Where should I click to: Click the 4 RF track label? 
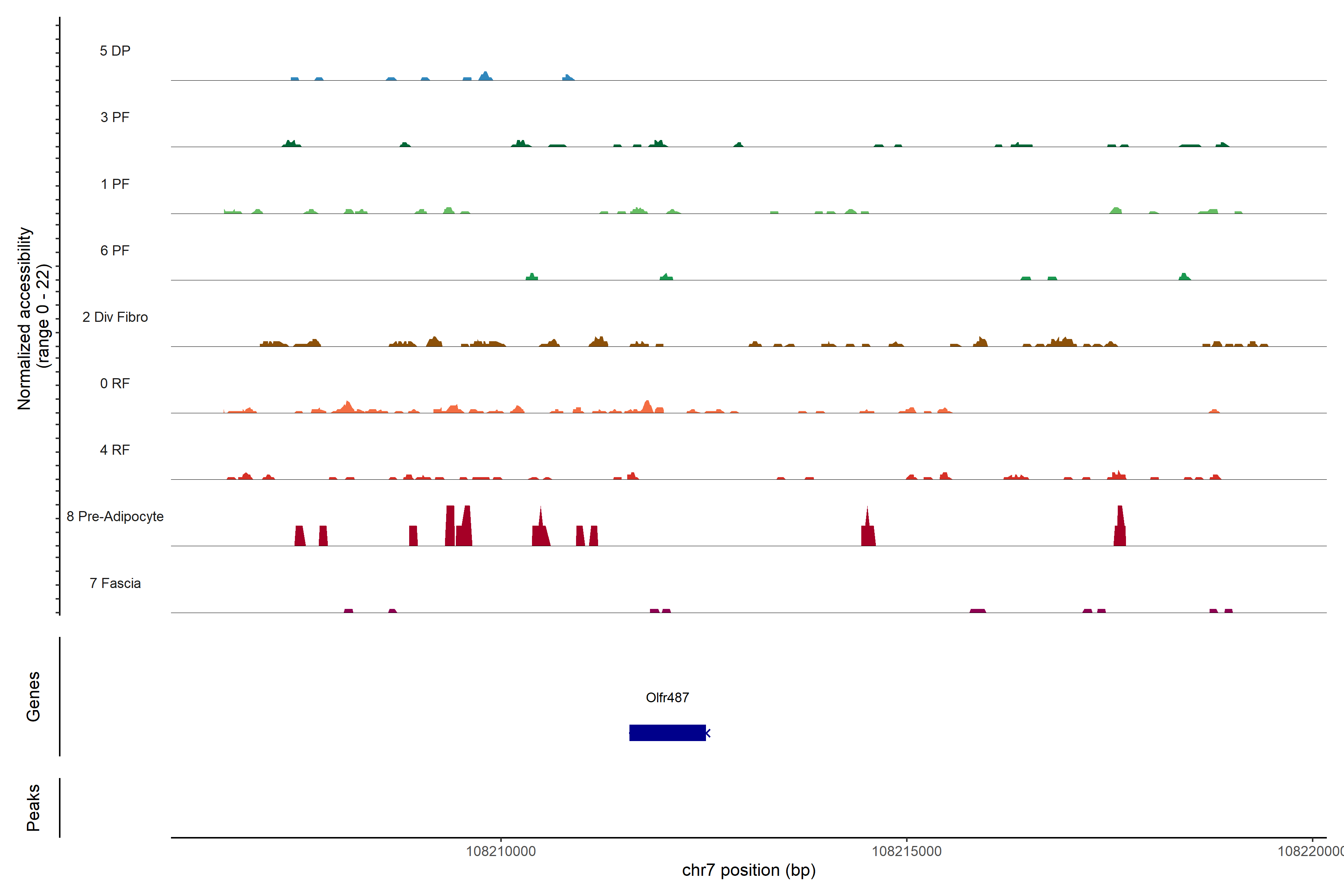[x=115, y=450]
